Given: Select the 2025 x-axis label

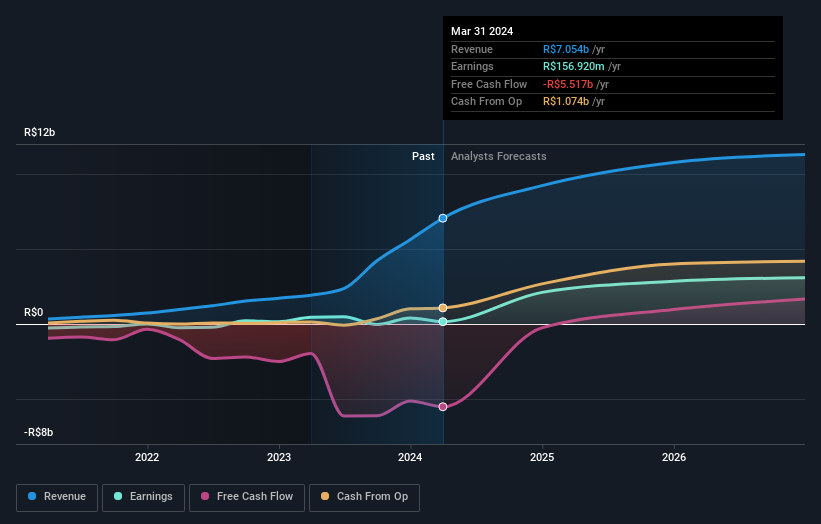Looking at the screenshot, I should point(542,458).
